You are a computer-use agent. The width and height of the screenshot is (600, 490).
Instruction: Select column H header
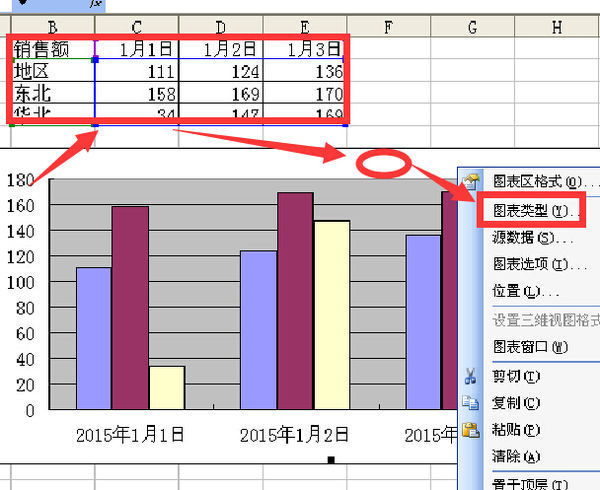[557, 26]
